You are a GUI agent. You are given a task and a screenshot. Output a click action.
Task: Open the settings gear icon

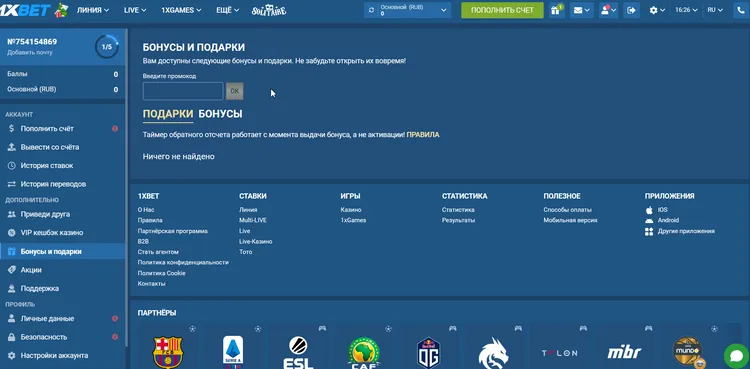pyautogui.click(x=657, y=10)
